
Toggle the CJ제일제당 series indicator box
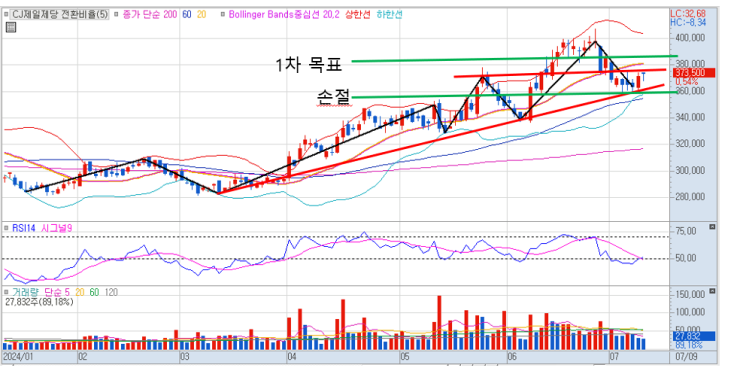[x=7, y=15]
